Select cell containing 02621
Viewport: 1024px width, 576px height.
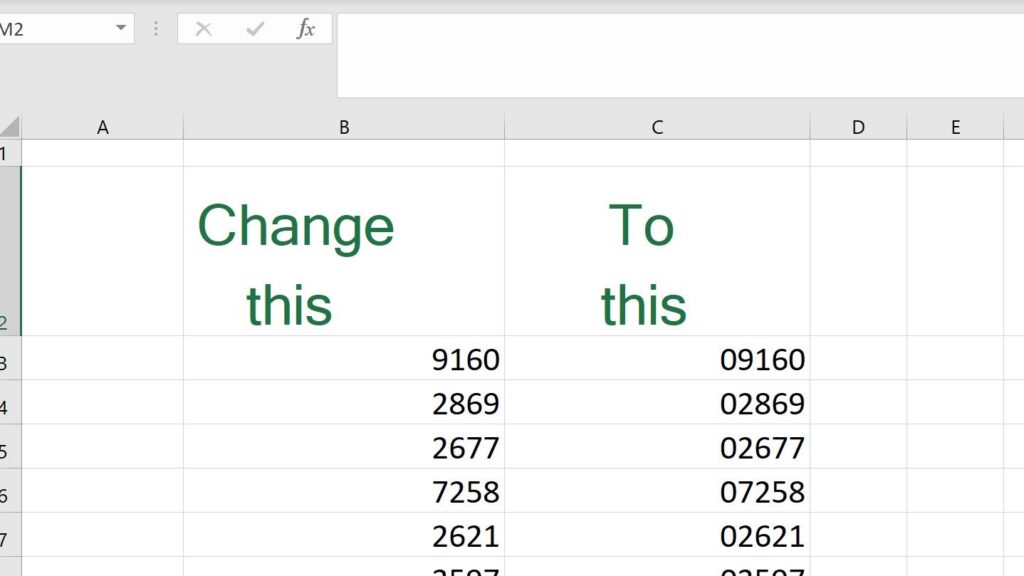coord(657,535)
